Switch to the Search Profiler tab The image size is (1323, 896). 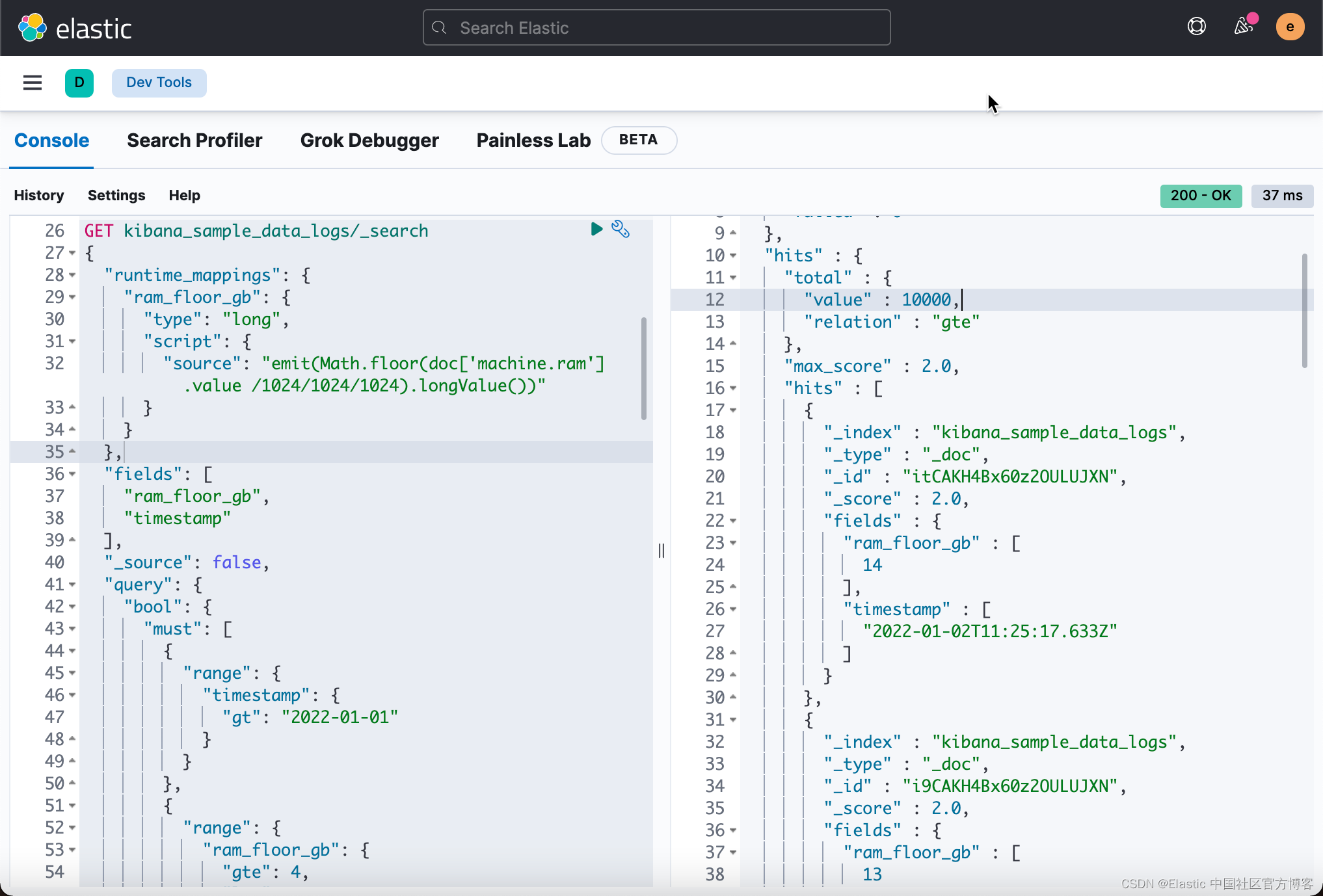194,140
